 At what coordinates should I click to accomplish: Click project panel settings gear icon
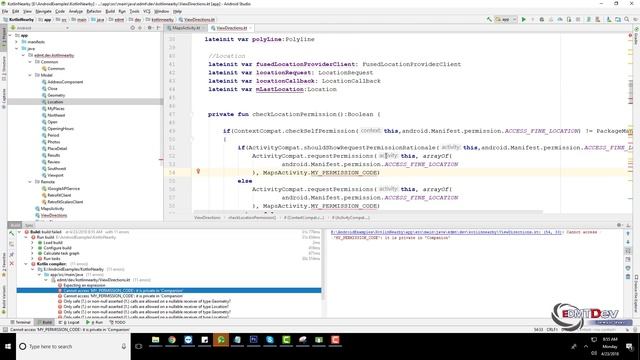(x=149, y=28)
